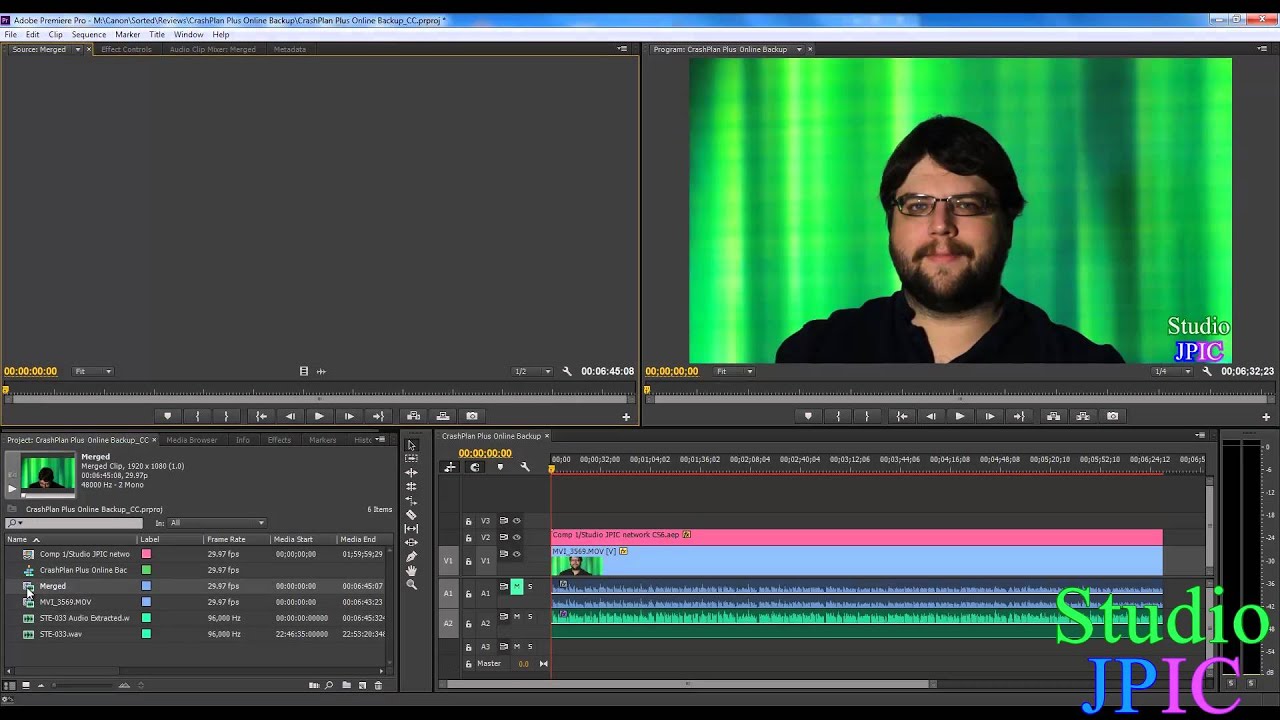
Task: Open the In: All search scope dropdown
Action: click(217, 523)
